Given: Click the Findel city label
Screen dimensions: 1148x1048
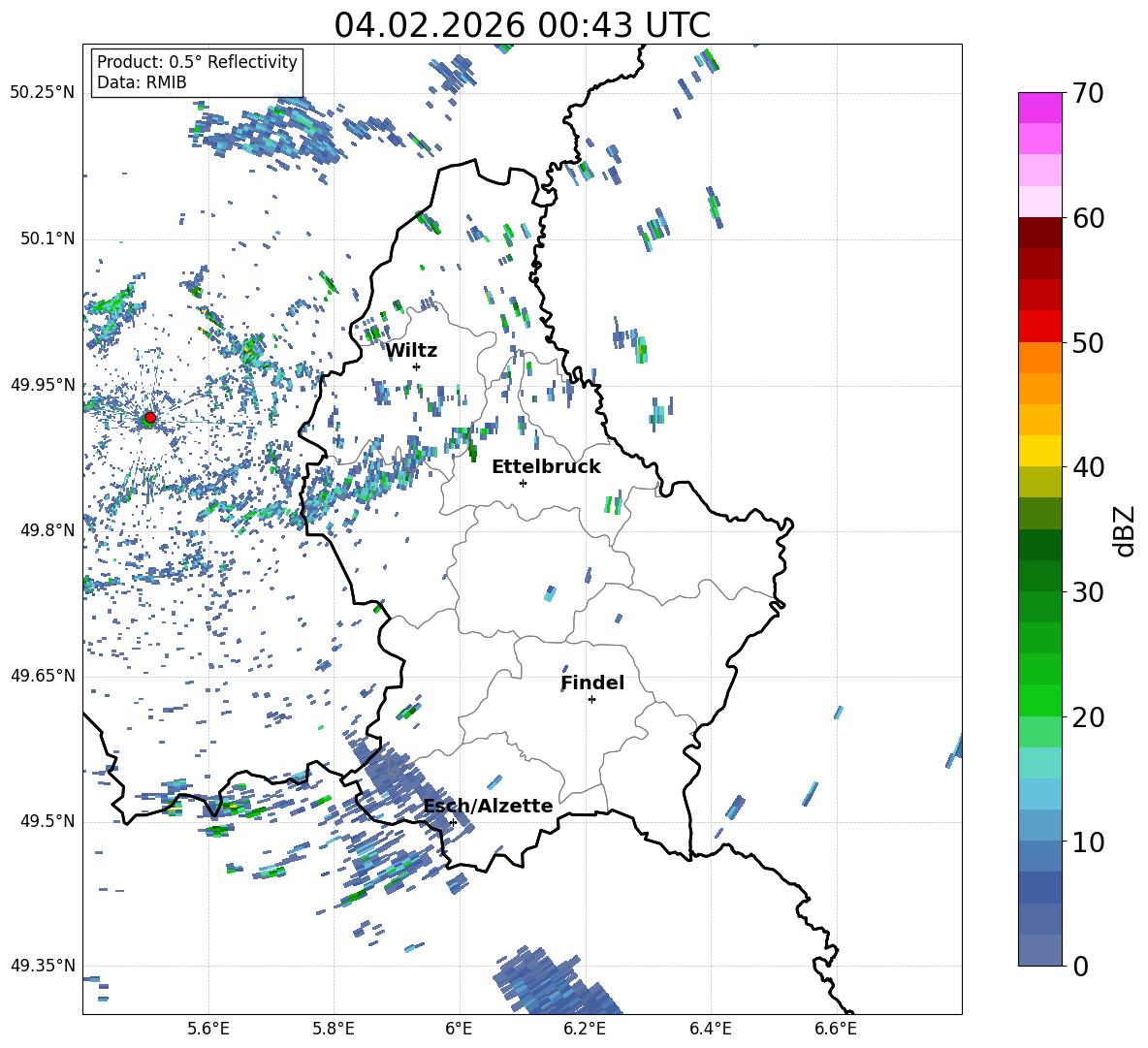Looking at the screenshot, I should click(x=592, y=683).
